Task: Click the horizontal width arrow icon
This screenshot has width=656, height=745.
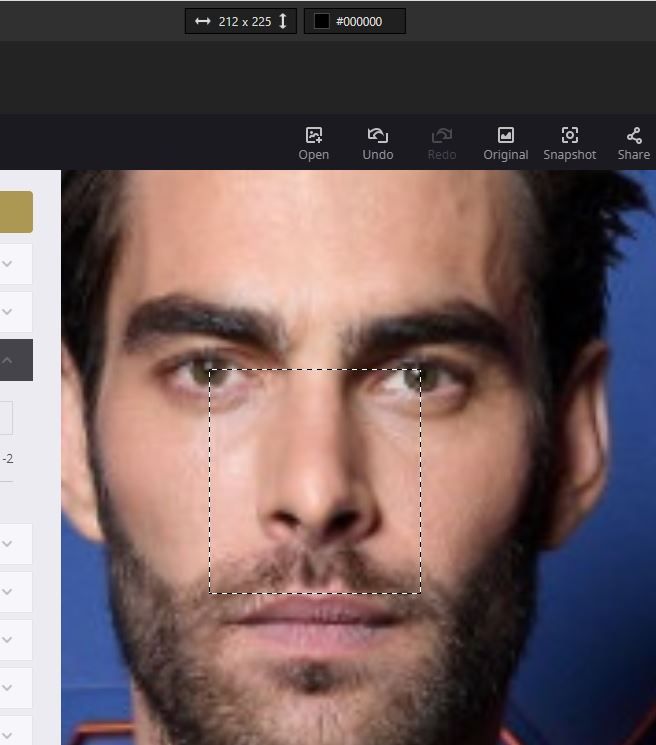Action: [x=202, y=21]
